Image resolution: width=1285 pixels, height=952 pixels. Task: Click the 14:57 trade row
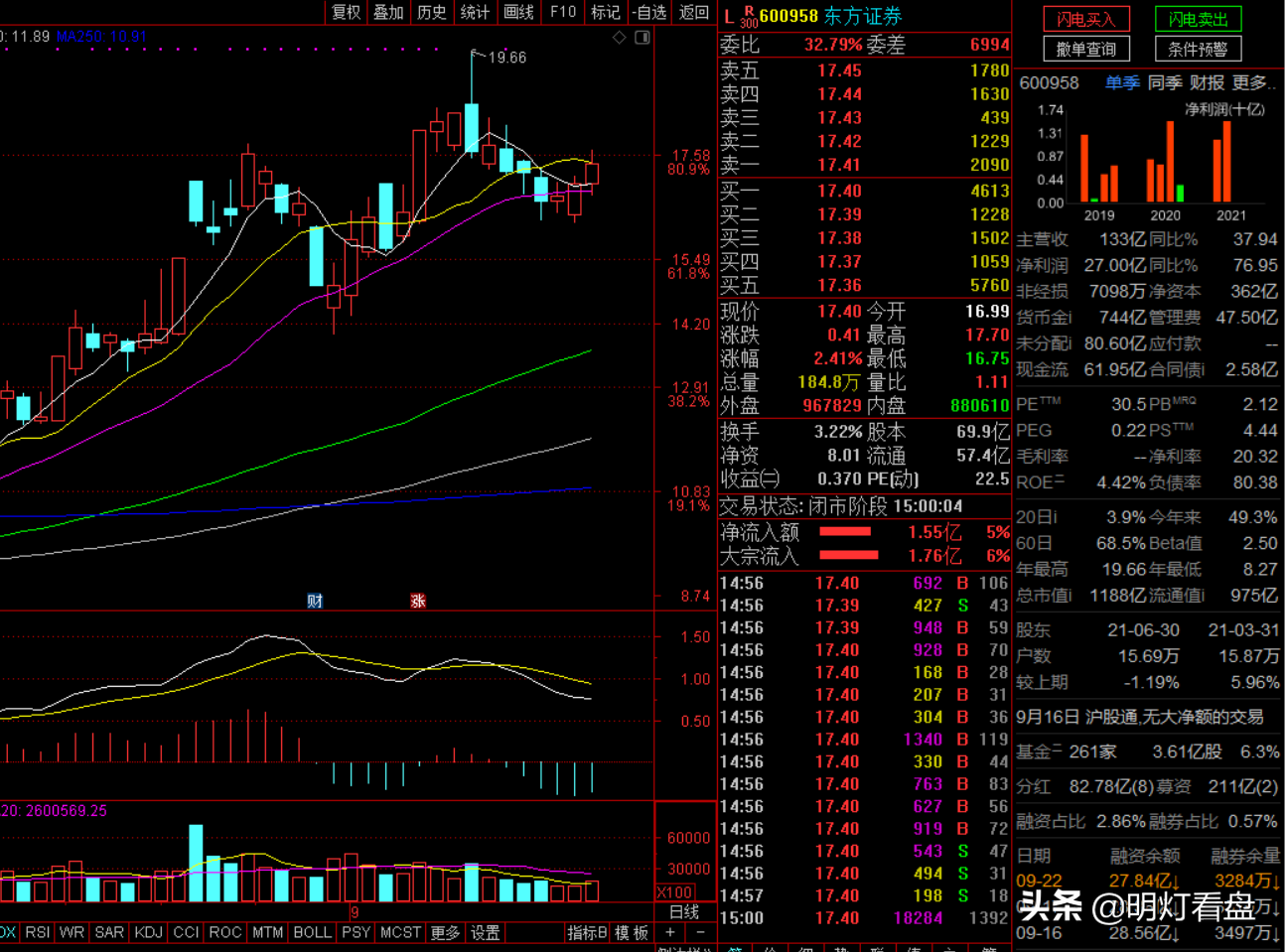tap(864, 895)
